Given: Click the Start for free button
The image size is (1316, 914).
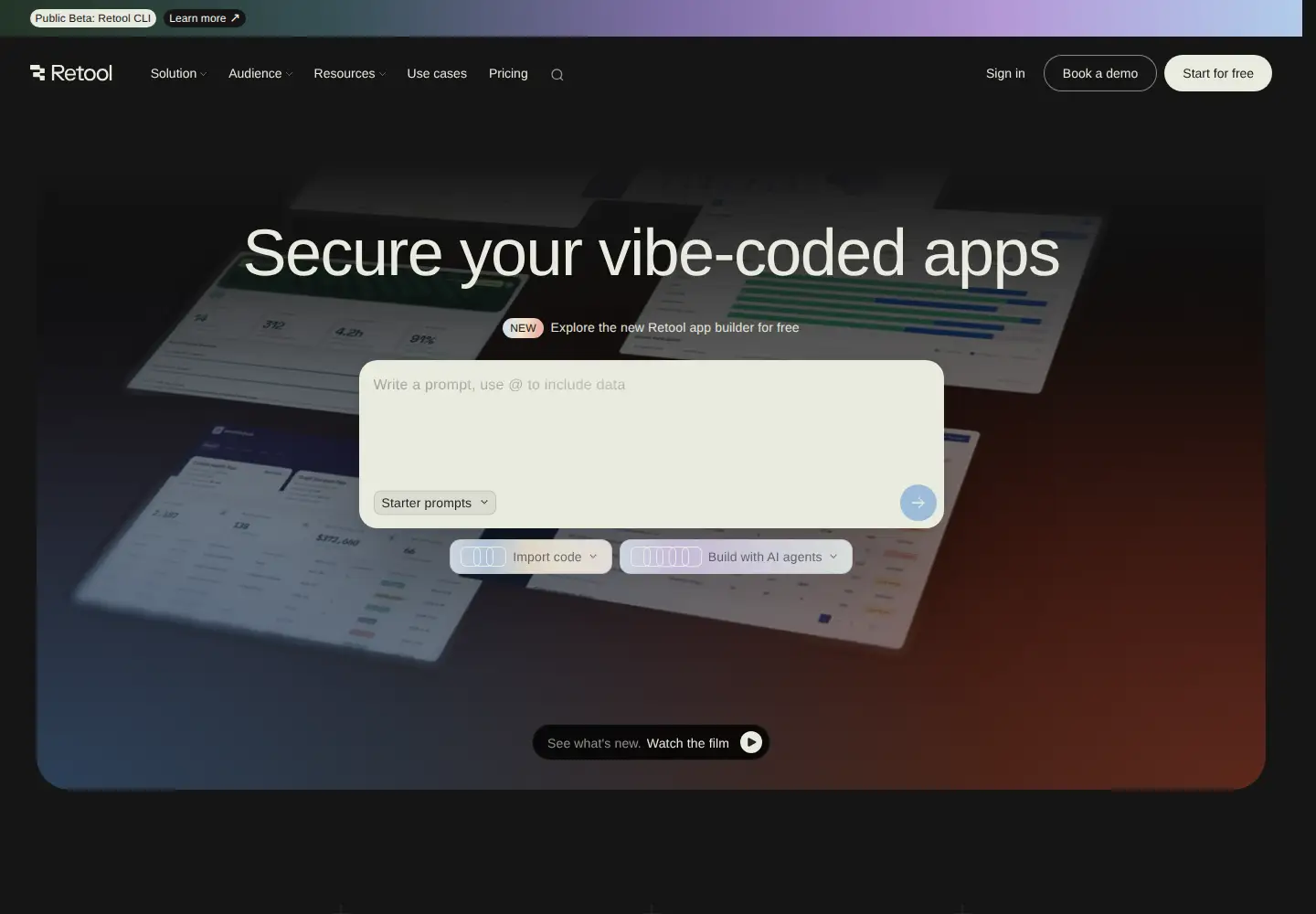Looking at the screenshot, I should coord(1218,73).
